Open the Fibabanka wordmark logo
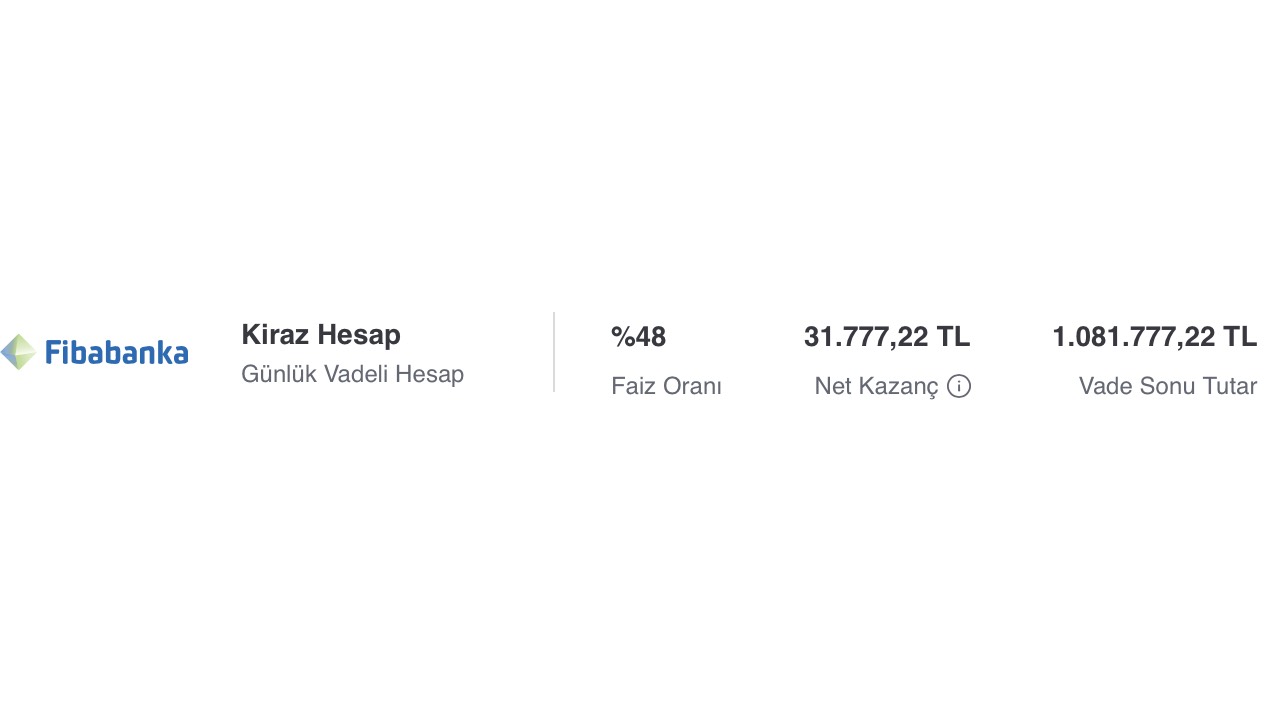 (117, 352)
